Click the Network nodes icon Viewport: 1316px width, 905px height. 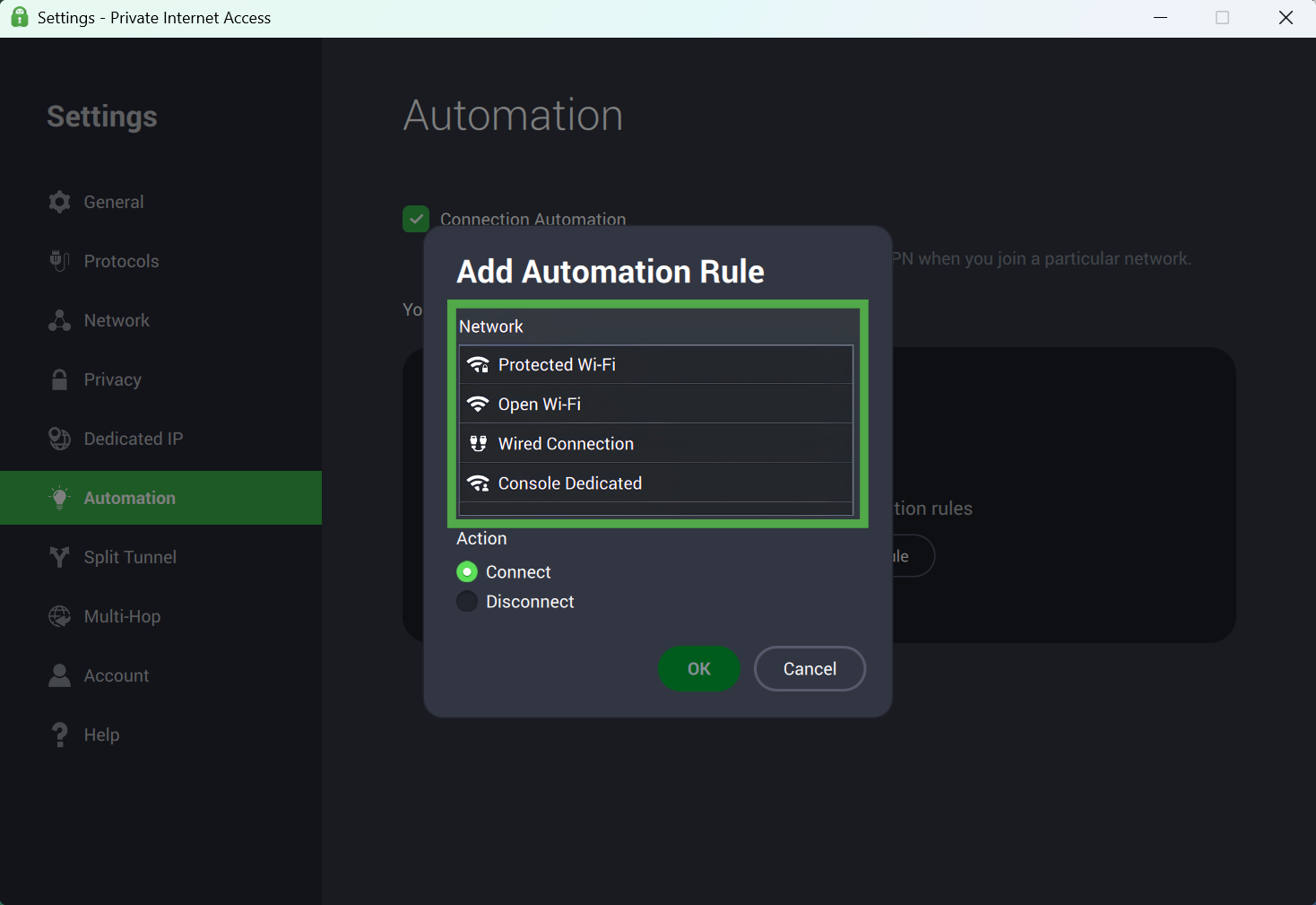click(59, 320)
